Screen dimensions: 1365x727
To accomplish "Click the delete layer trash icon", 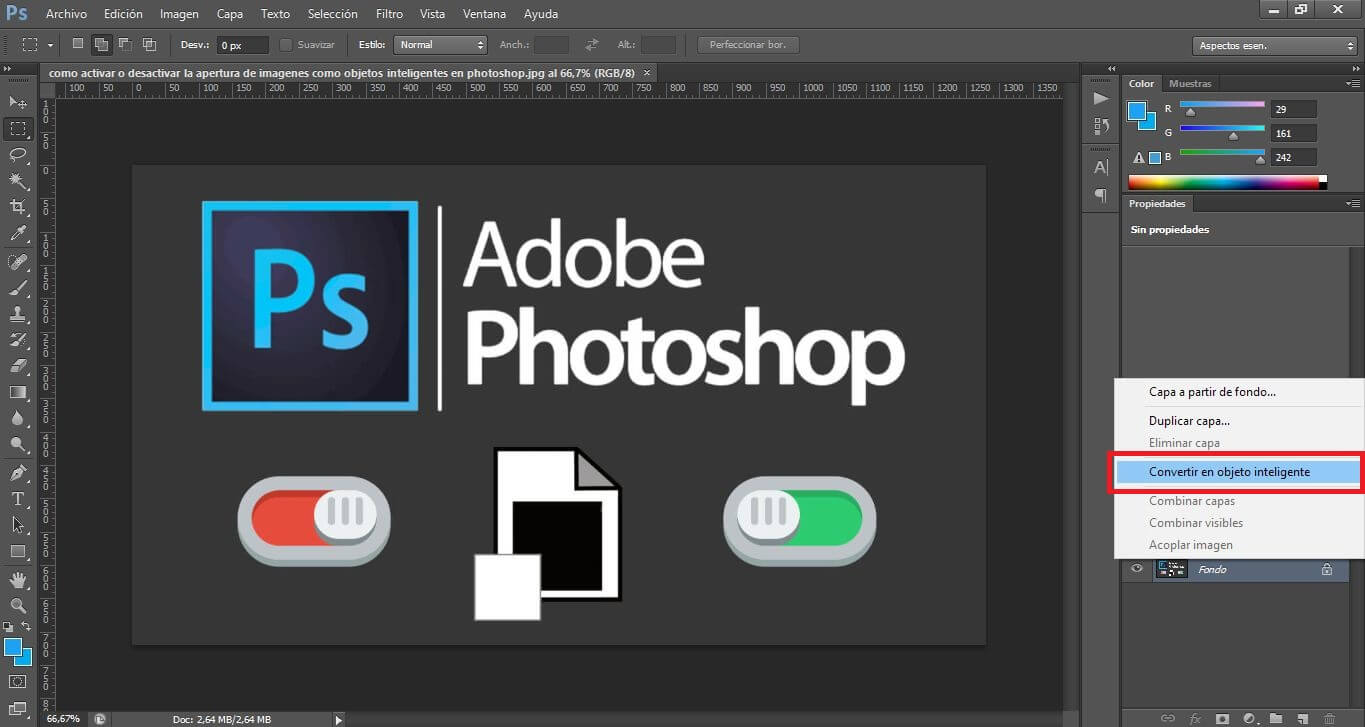I will pos(1329,718).
